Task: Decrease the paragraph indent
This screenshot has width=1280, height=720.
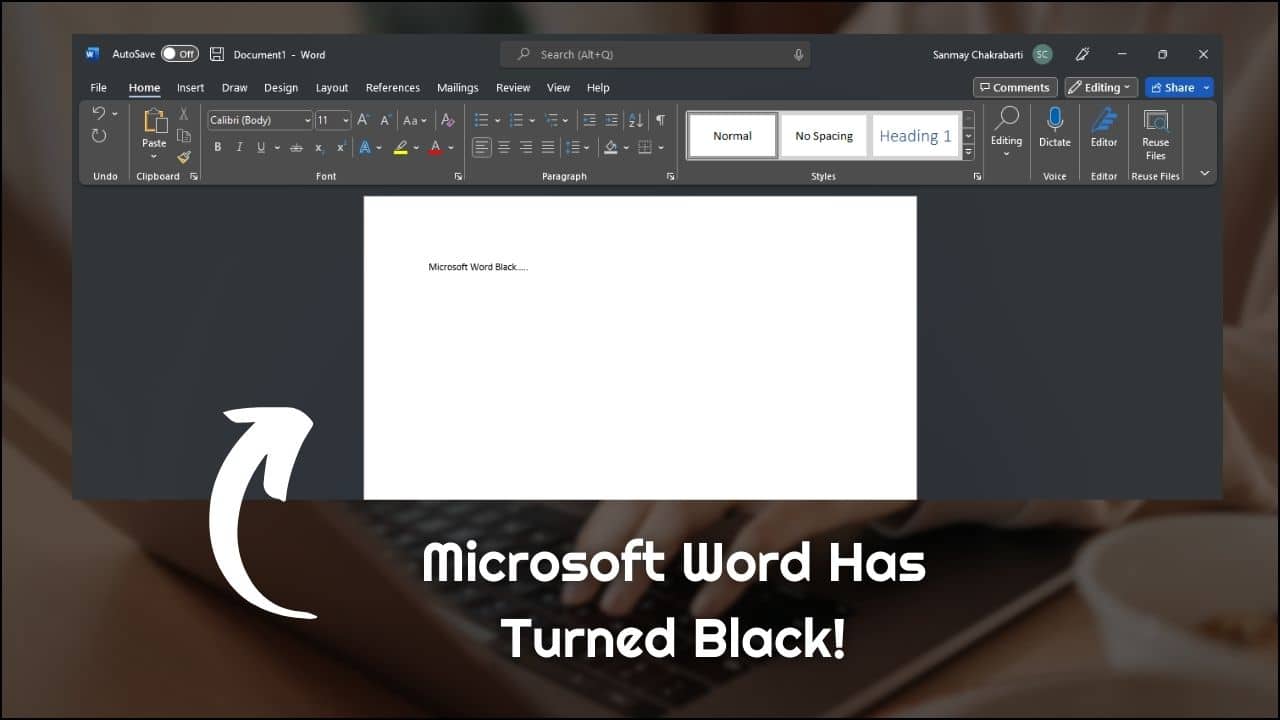Action: point(589,120)
